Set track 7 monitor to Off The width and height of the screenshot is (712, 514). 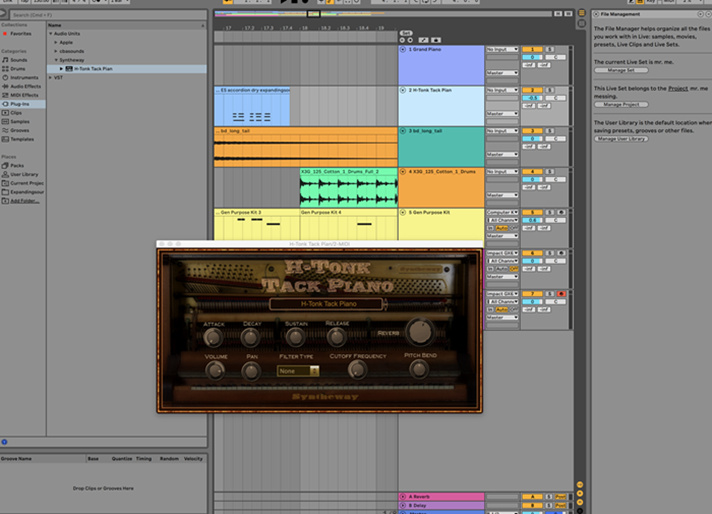click(513, 310)
